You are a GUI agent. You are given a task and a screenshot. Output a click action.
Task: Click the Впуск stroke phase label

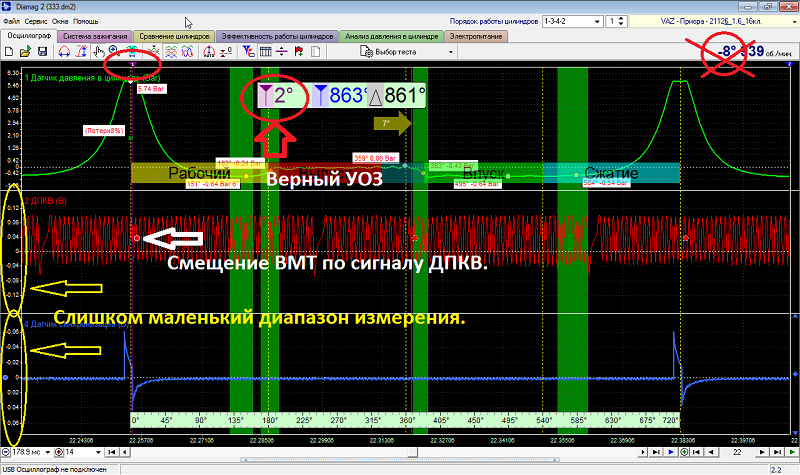click(x=484, y=173)
